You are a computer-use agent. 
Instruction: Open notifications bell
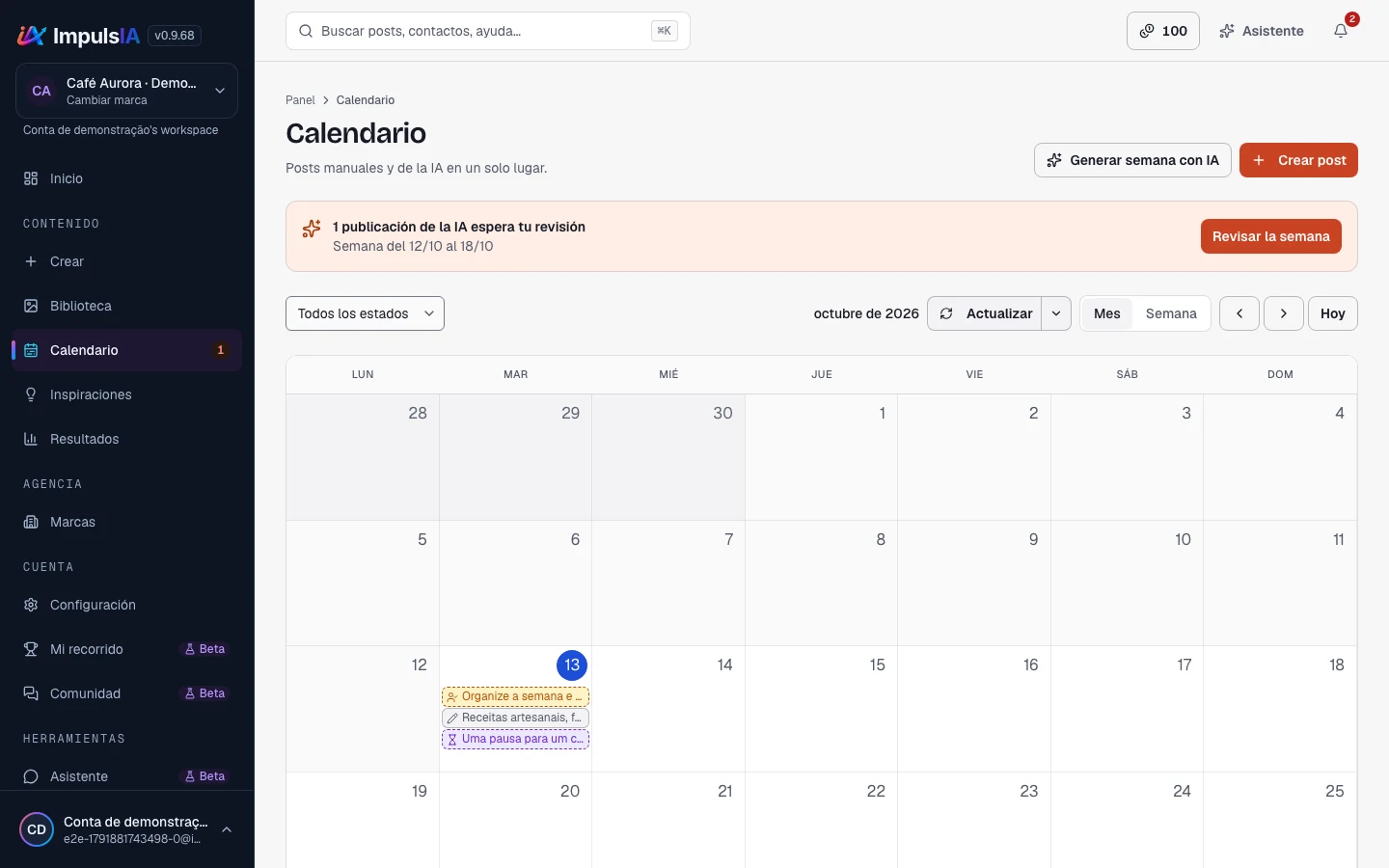pos(1341,31)
